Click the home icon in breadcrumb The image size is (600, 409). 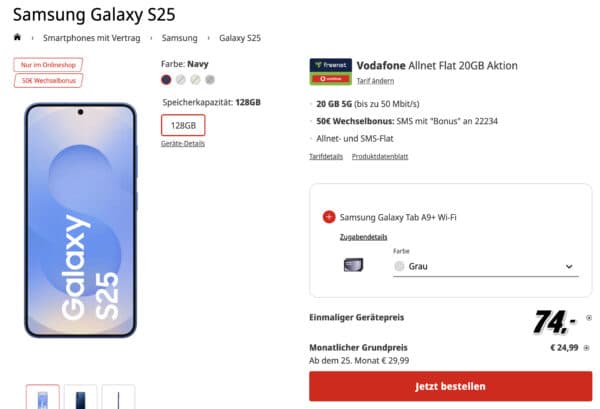[x=17, y=38]
